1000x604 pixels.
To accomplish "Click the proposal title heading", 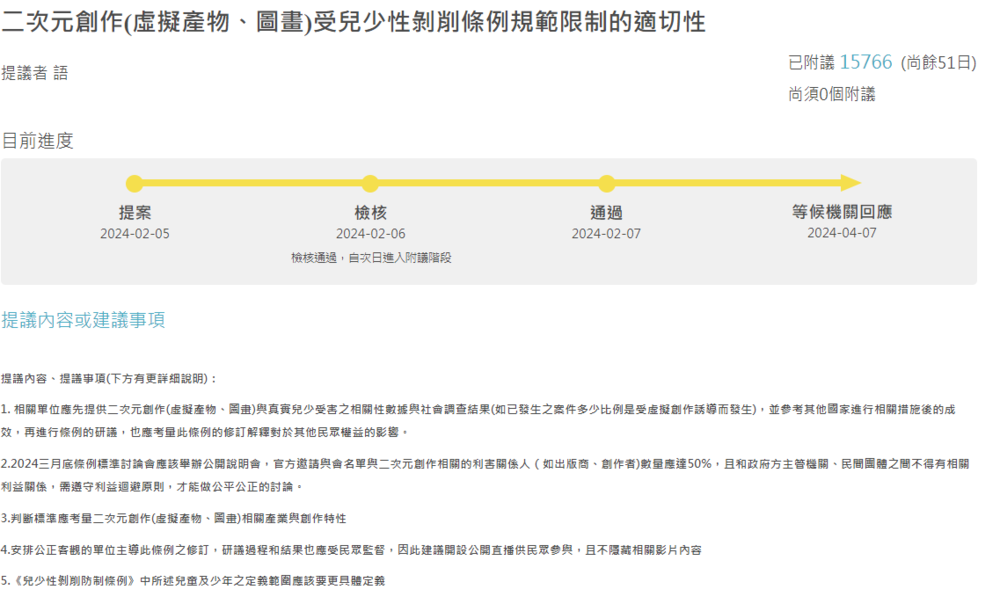I will click(354, 22).
